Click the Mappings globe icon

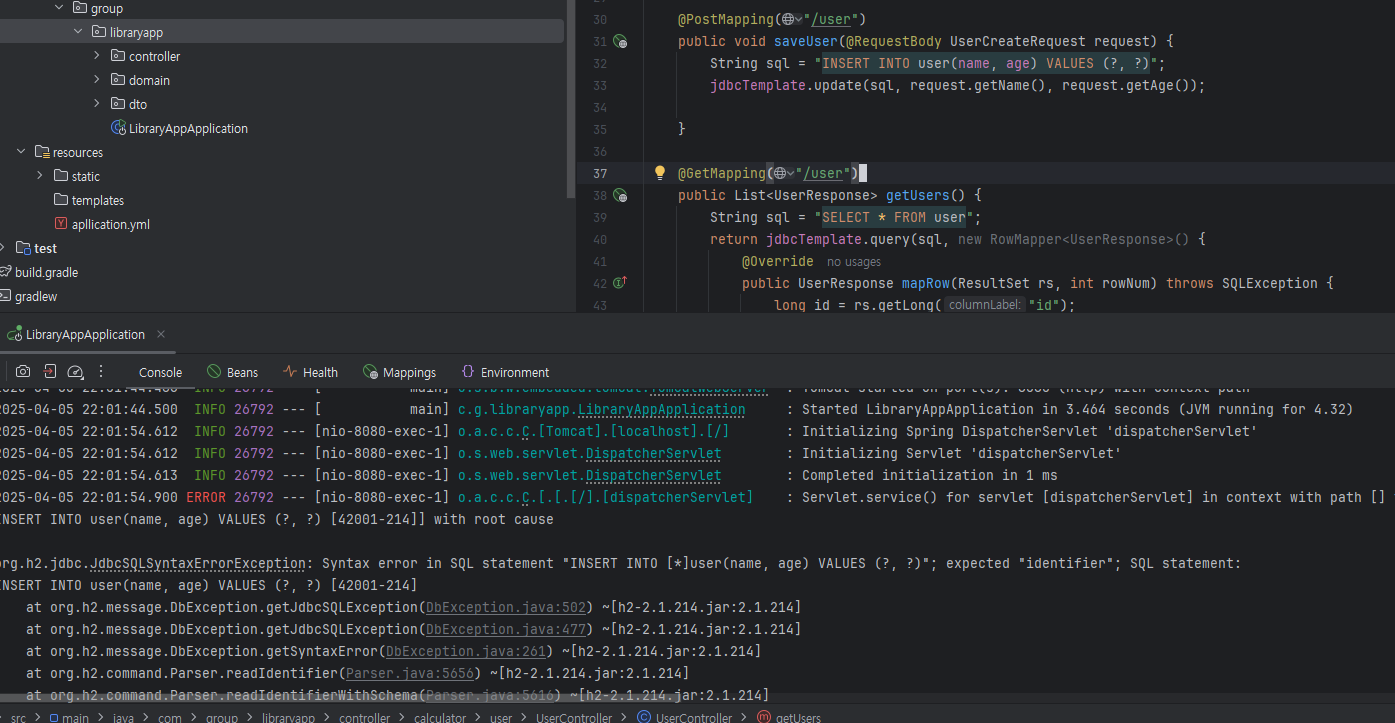(x=370, y=372)
